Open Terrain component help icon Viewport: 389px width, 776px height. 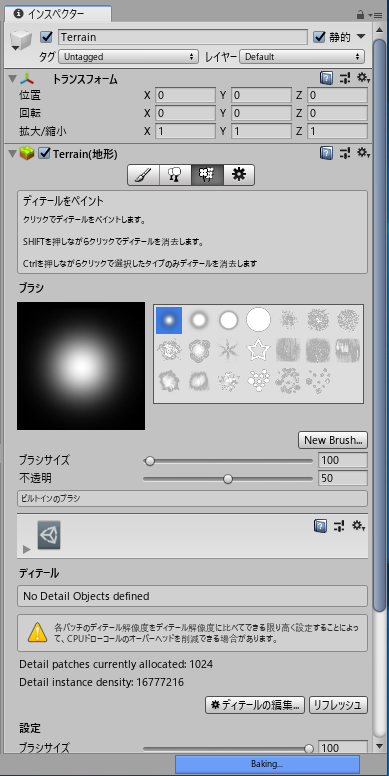[x=326, y=153]
